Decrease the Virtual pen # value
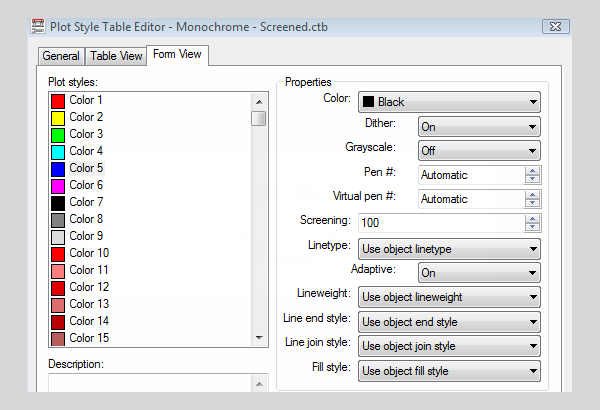The height and width of the screenshot is (410, 600). pyautogui.click(x=532, y=203)
